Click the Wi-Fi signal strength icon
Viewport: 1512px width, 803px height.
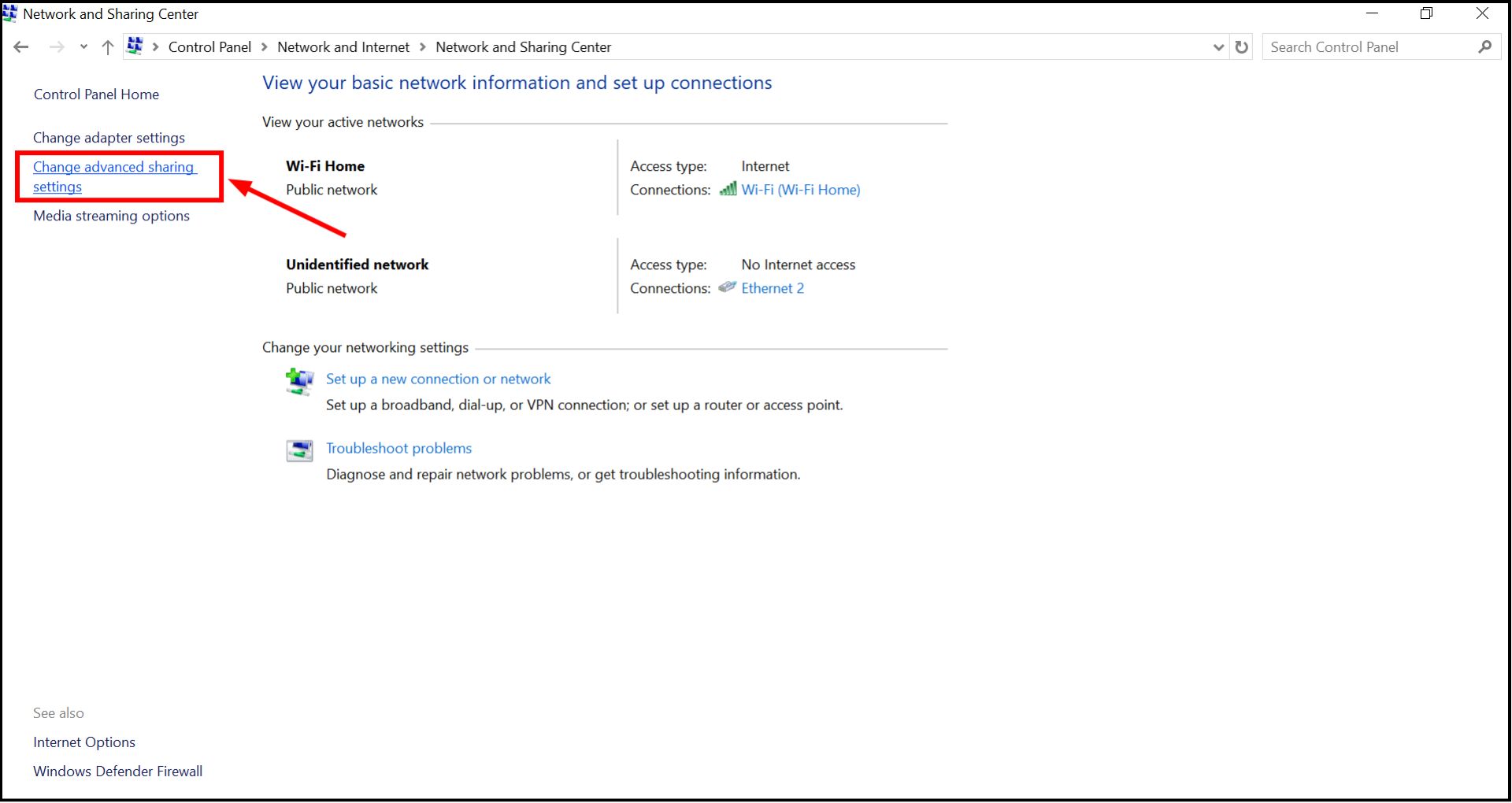(727, 189)
